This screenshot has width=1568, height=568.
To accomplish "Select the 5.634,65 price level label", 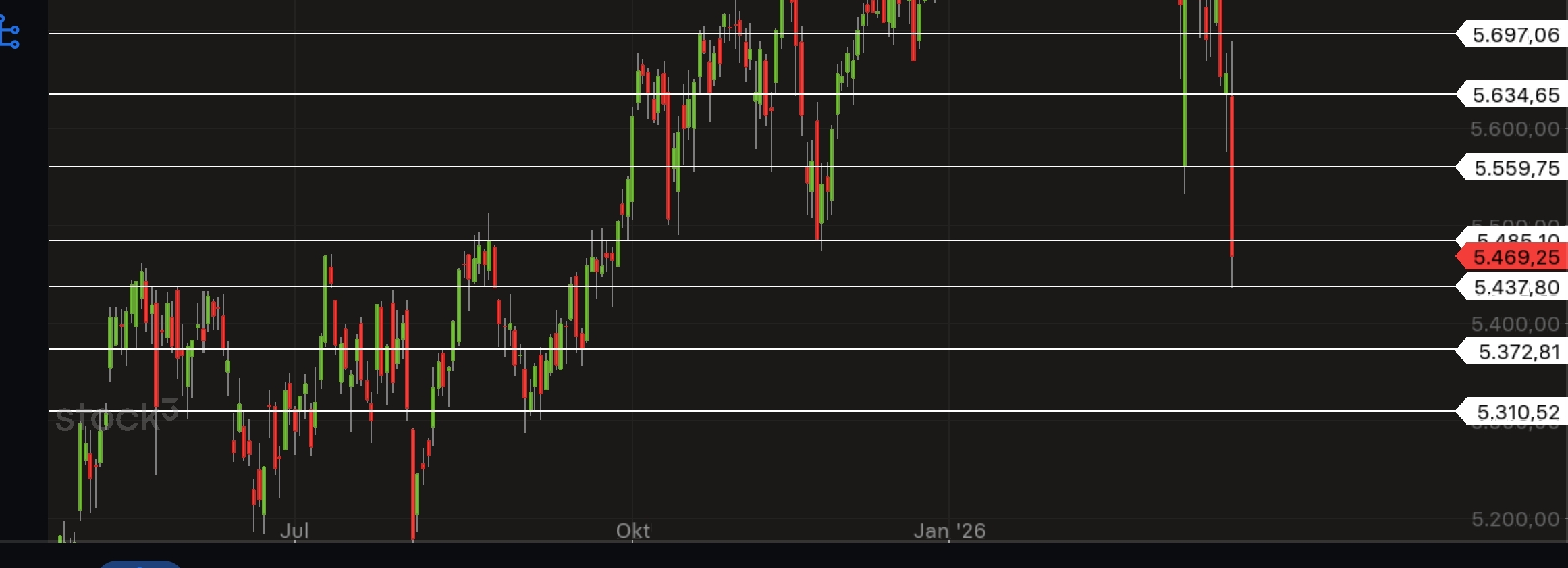I will click(1513, 95).
